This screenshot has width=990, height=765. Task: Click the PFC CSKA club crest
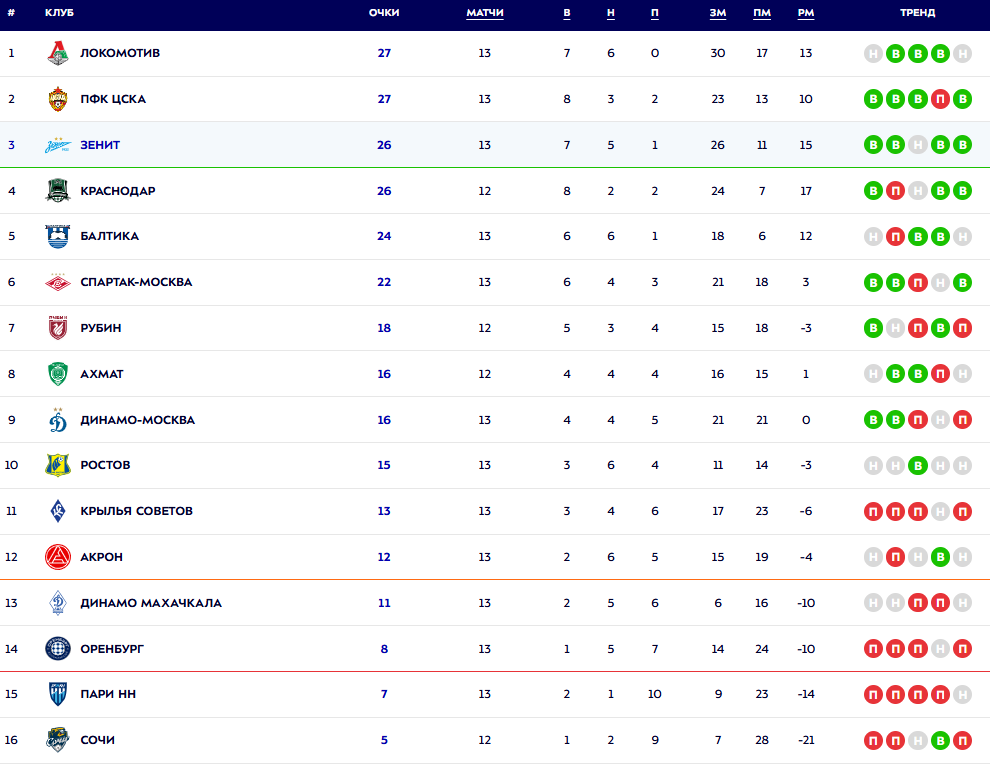click(58, 99)
